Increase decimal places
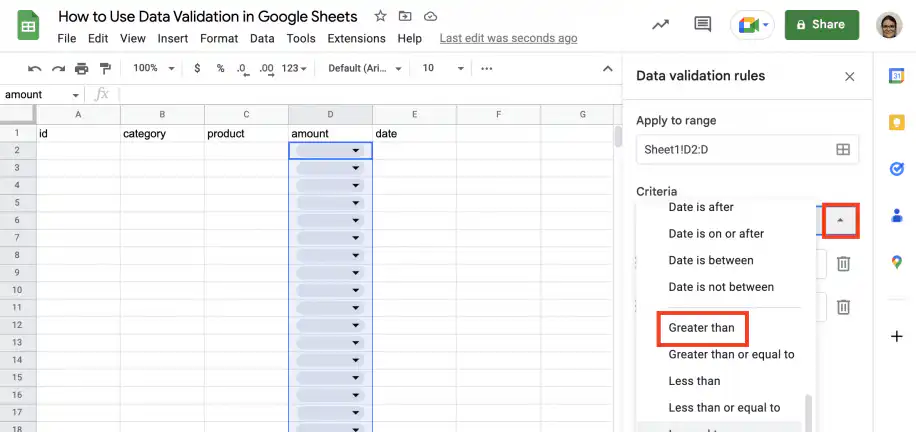 tap(266, 69)
